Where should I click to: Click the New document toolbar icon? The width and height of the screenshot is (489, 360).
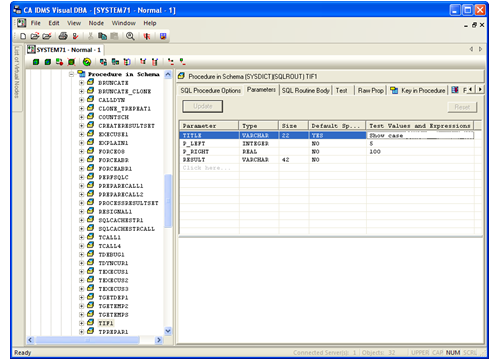tap(23, 36)
